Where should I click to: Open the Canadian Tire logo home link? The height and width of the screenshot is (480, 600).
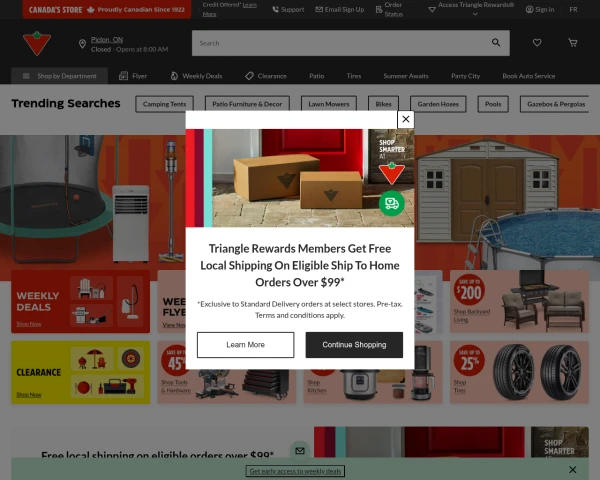click(x=37, y=44)
